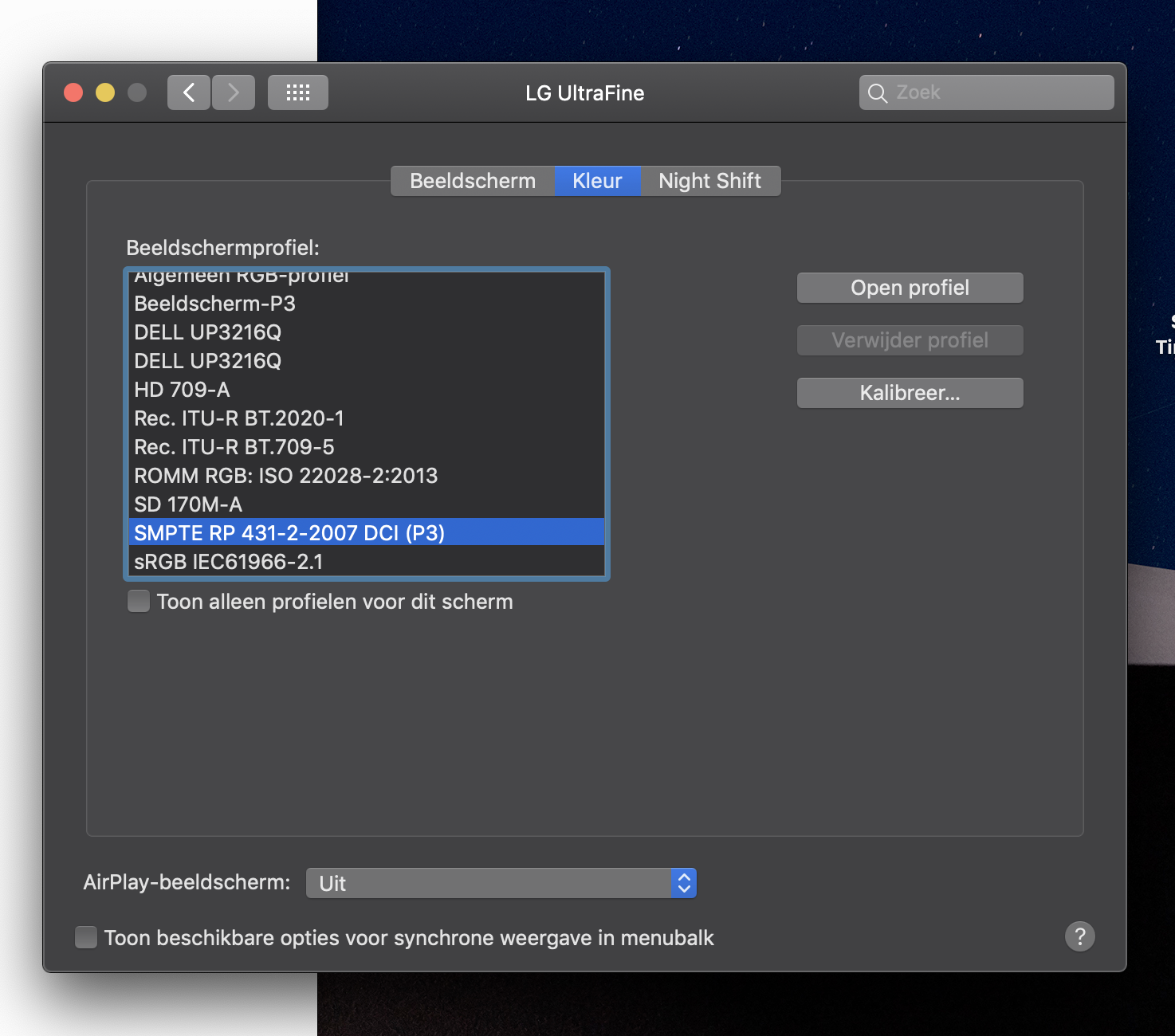
Task: Select the first DELL UP3216Q profile
Action: point(367,332)
